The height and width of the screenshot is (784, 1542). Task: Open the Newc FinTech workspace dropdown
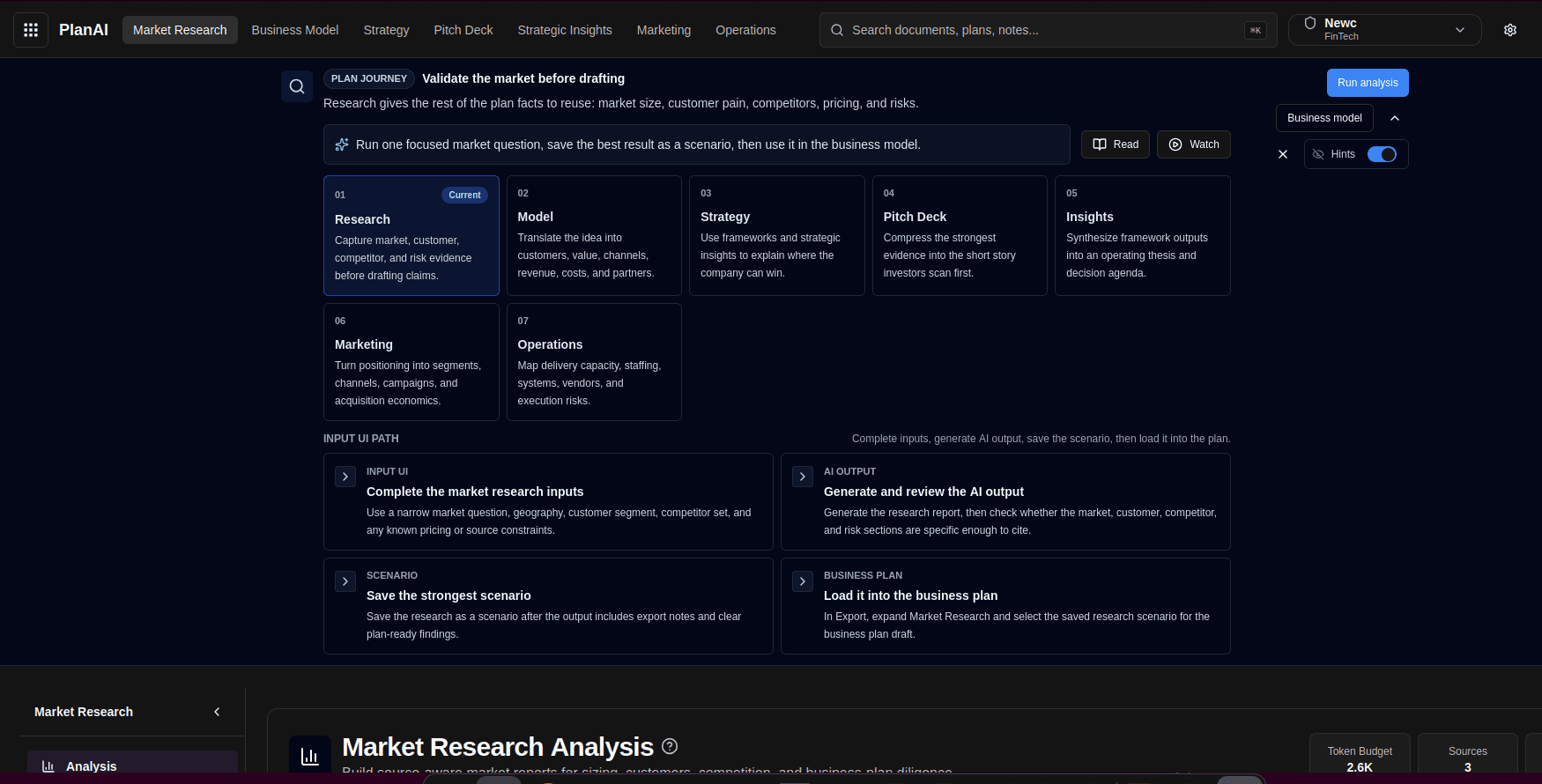pos(1384,30)
